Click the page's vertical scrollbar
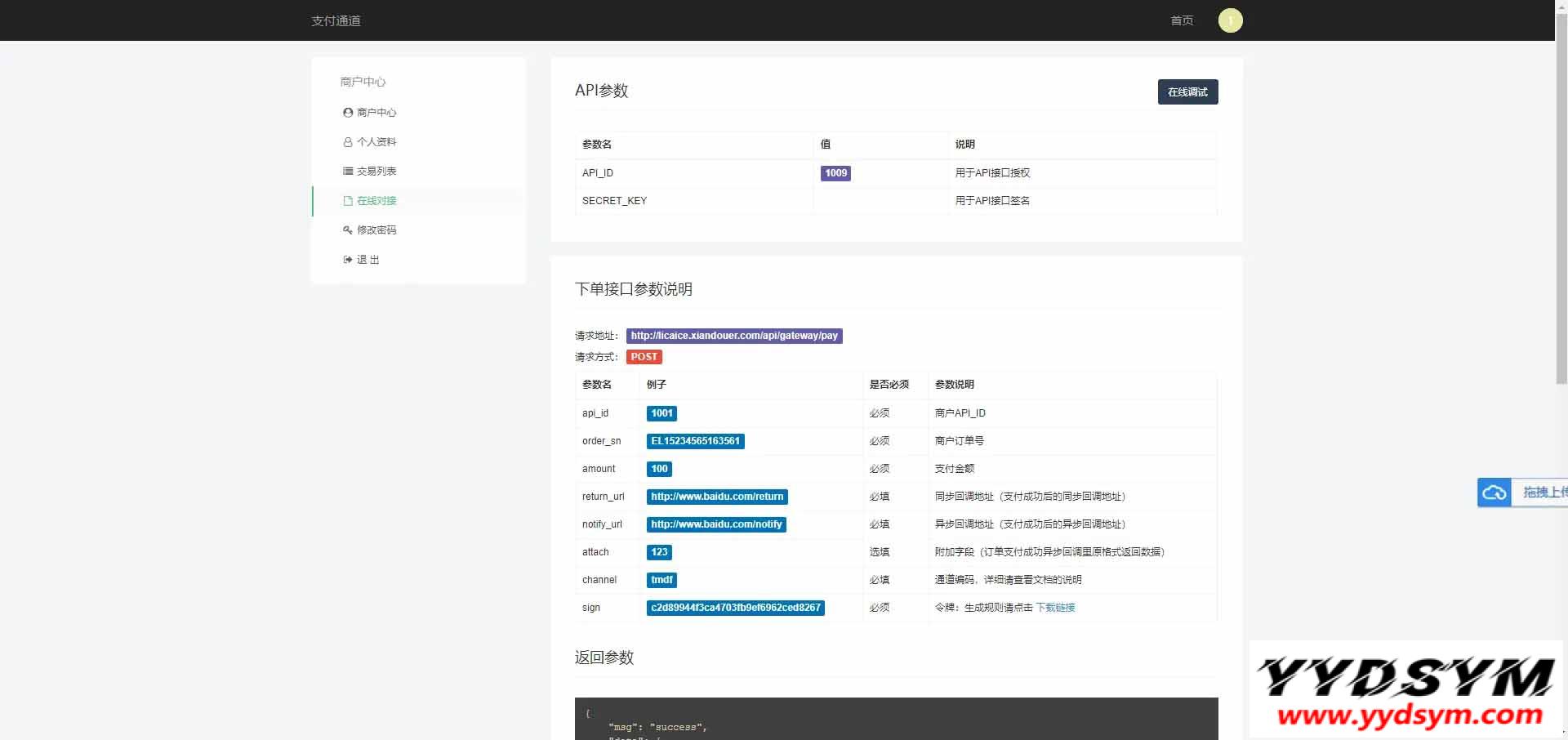 click(1561, 245)
